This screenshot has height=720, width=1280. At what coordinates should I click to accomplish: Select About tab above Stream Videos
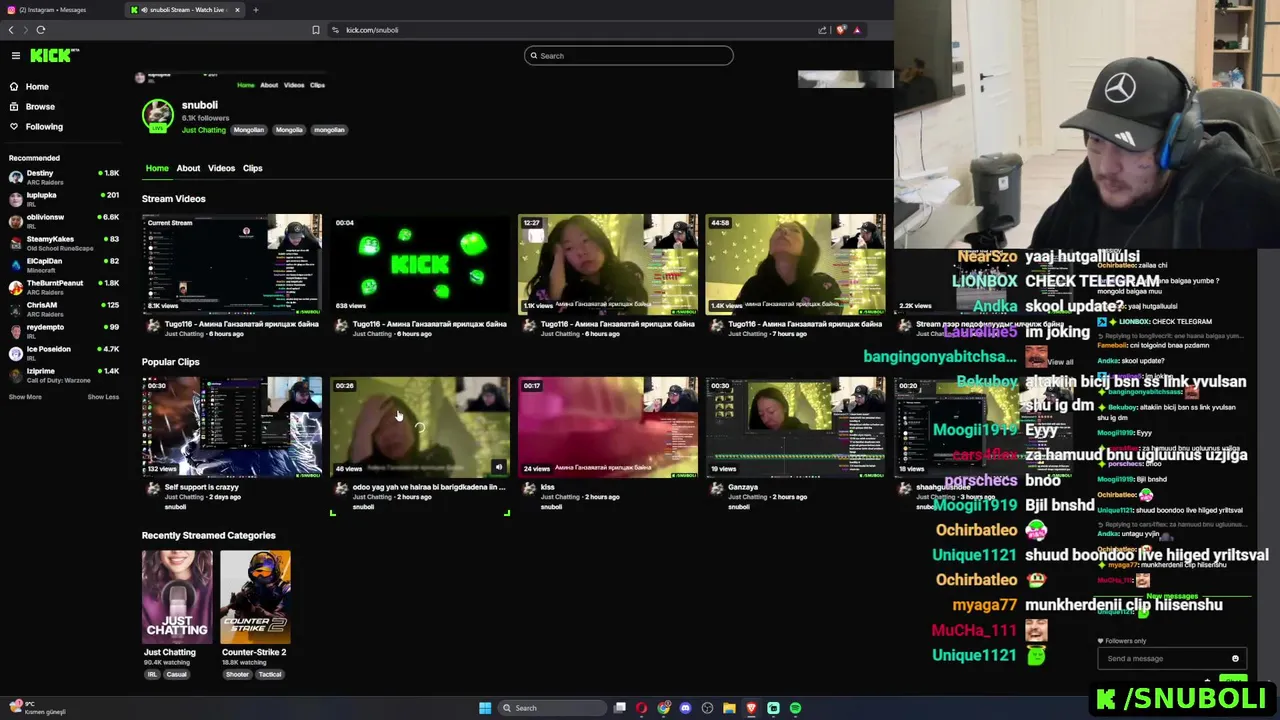tap(188, 168)
